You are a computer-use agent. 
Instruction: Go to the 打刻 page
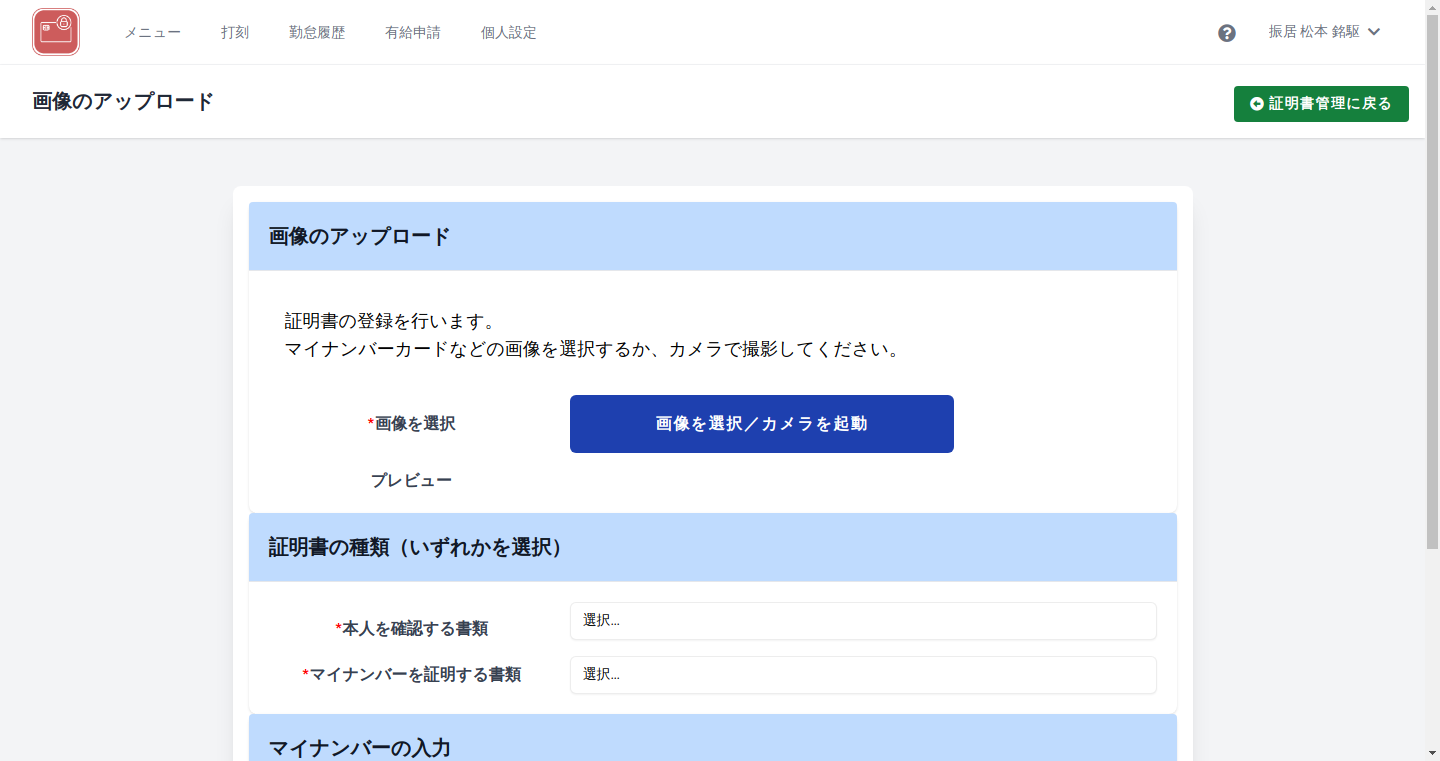pos(235,33)
